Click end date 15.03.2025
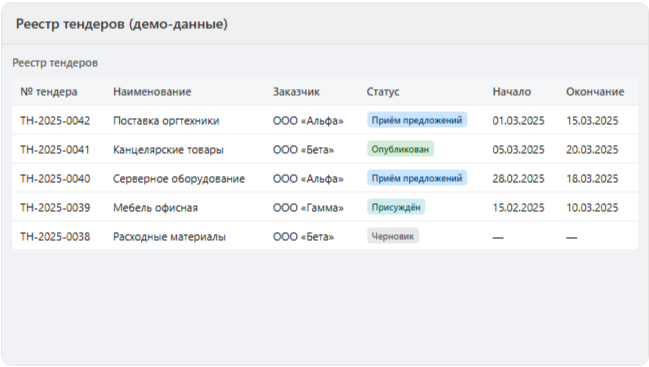 [x=592, y=121]
